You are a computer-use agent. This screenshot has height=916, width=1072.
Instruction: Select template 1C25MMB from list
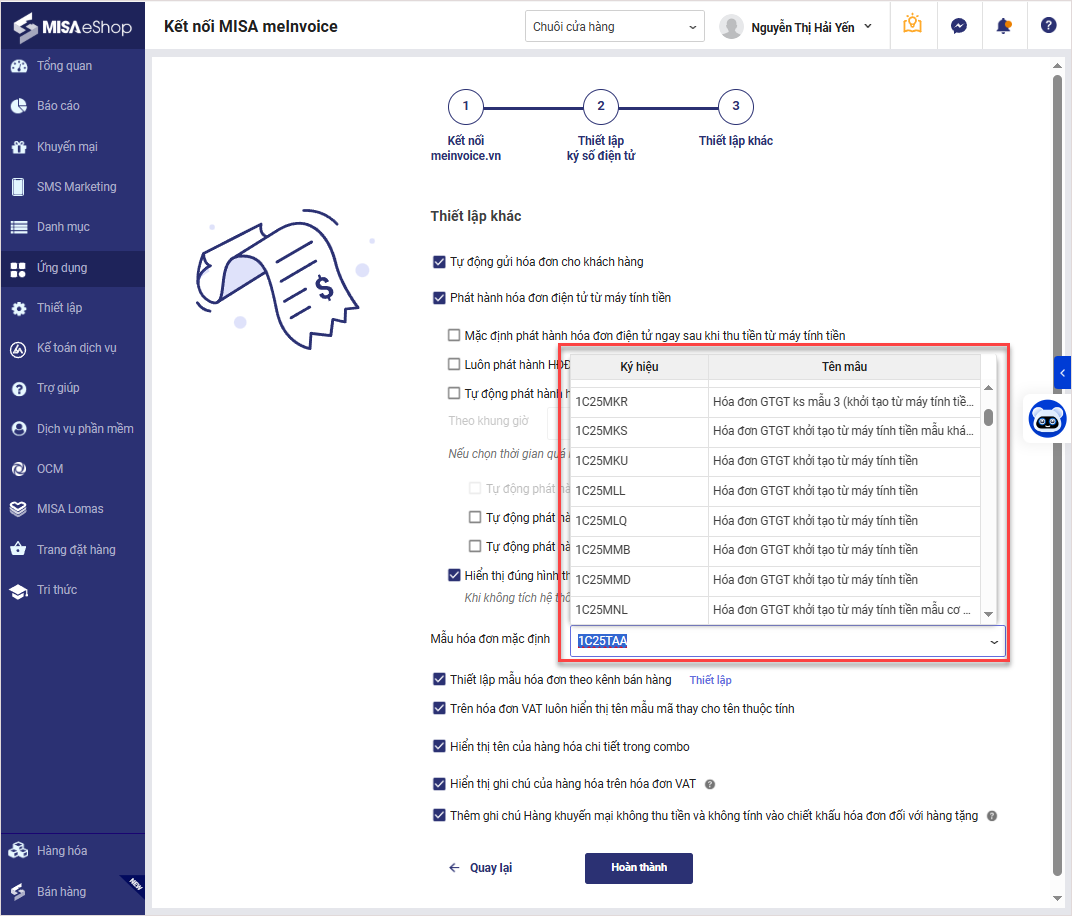[x=775, y=550]
